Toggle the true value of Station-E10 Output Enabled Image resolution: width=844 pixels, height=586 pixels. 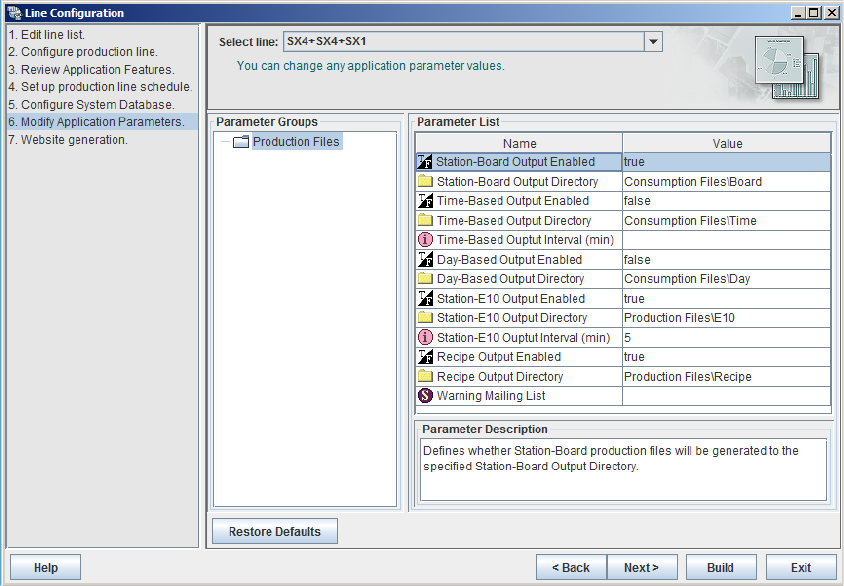point(726,298)
